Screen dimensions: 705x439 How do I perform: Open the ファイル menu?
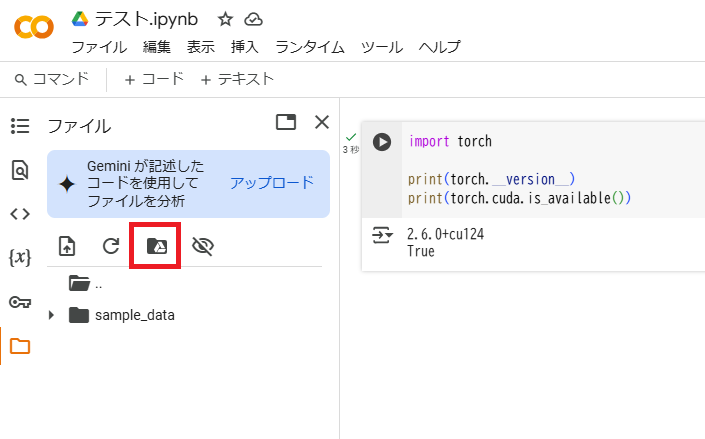coord(99,47)
